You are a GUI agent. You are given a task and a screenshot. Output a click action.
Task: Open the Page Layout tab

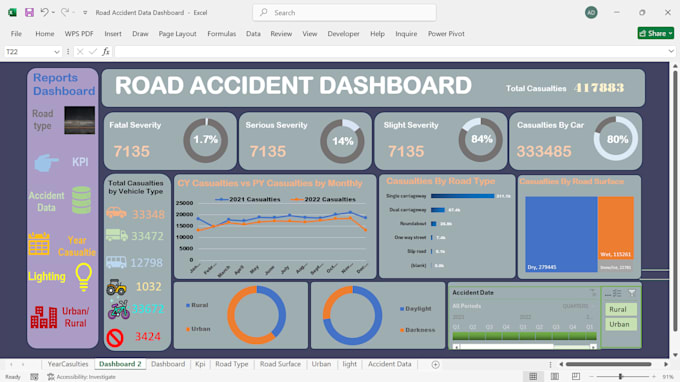177,34
